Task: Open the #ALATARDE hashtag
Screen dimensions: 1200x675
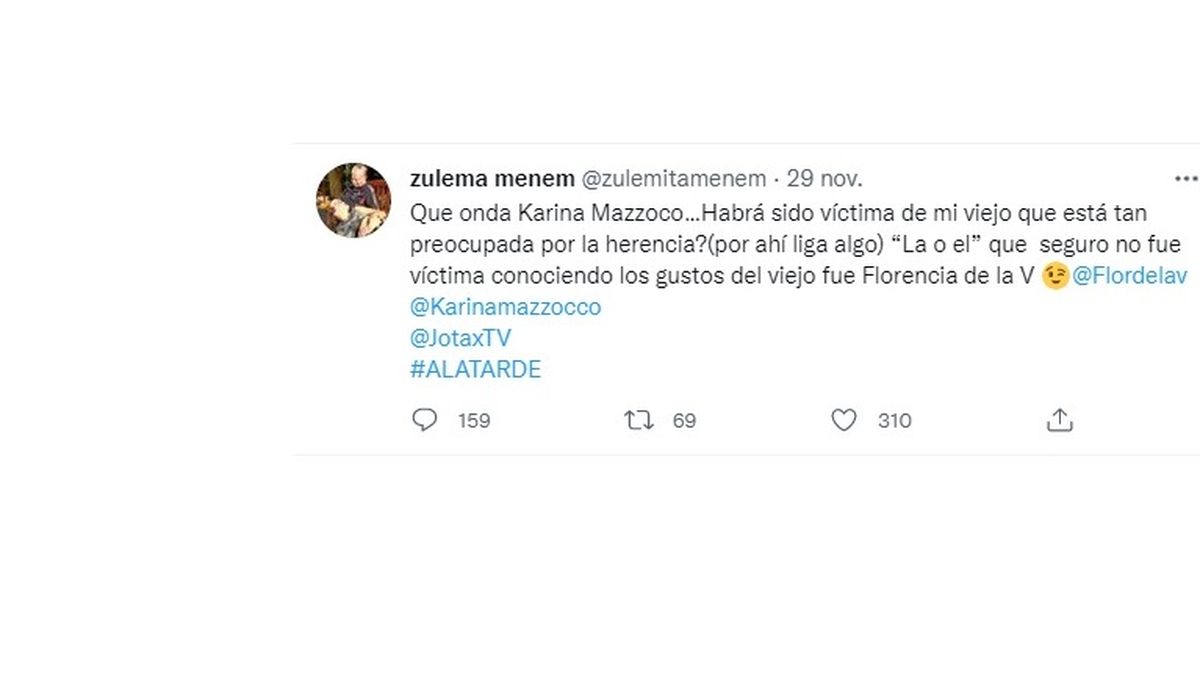Action: (x=476, y=369)
